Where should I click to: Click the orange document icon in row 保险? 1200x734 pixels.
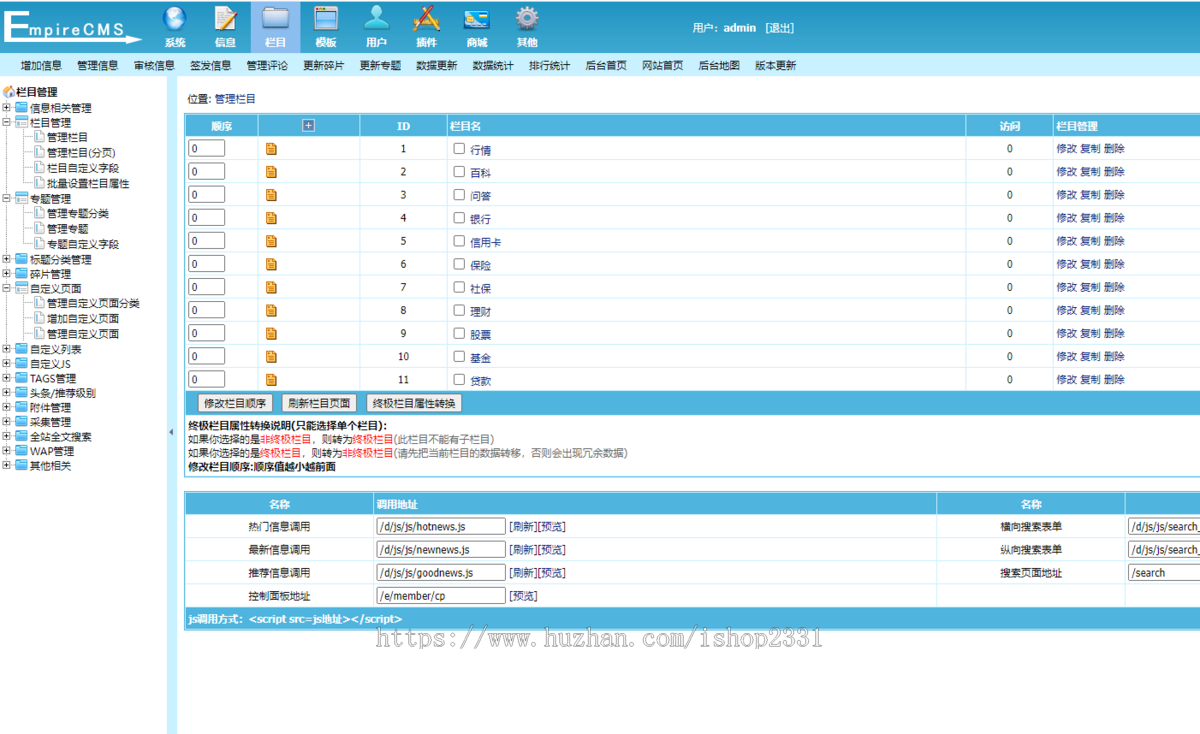[271, 265]
